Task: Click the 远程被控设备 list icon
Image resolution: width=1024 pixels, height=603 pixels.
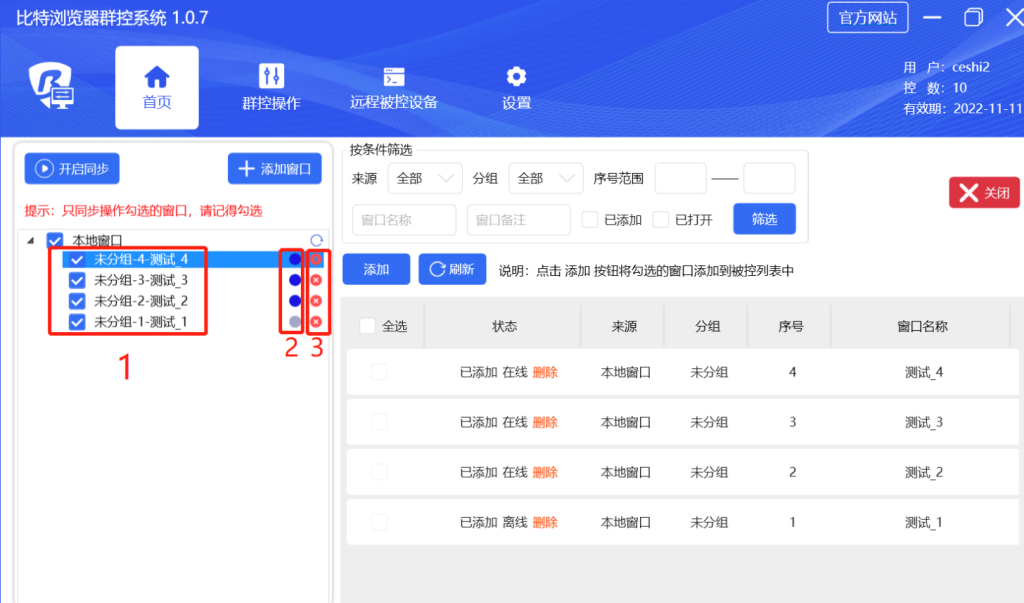Action: [393, 77]
